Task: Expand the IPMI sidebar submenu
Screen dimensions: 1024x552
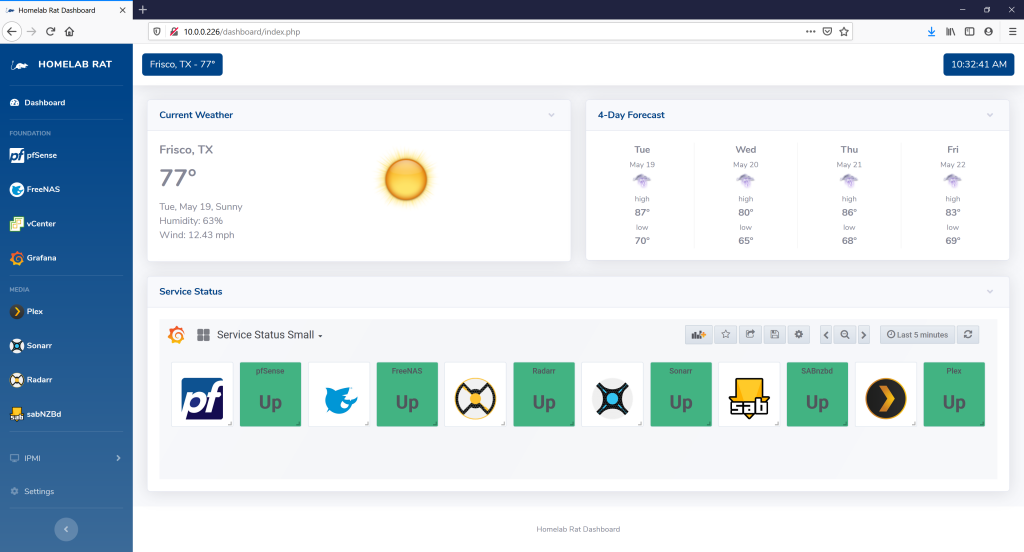Action: (66, 459)
